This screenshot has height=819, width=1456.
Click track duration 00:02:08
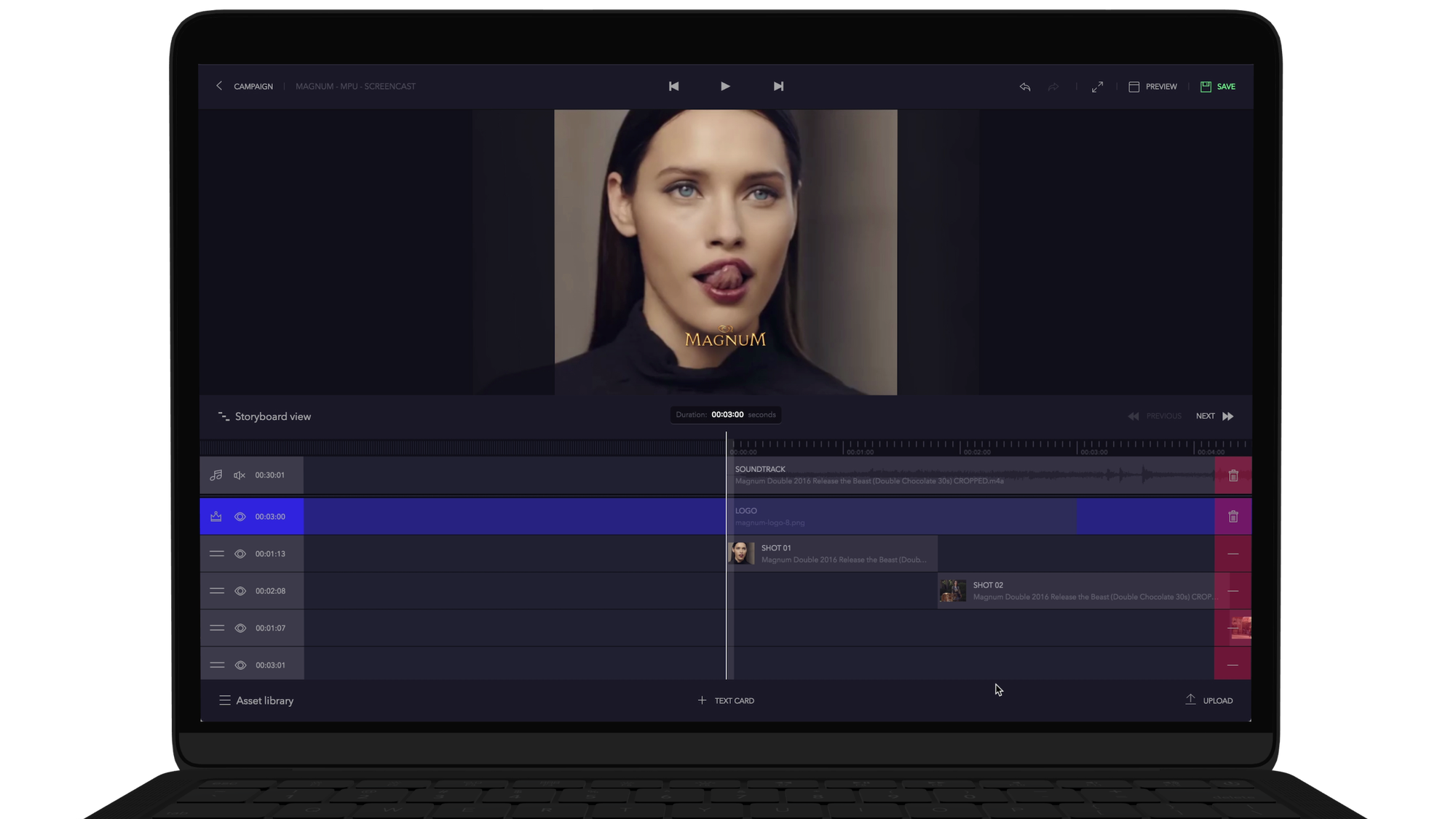[x=270, y=591]
